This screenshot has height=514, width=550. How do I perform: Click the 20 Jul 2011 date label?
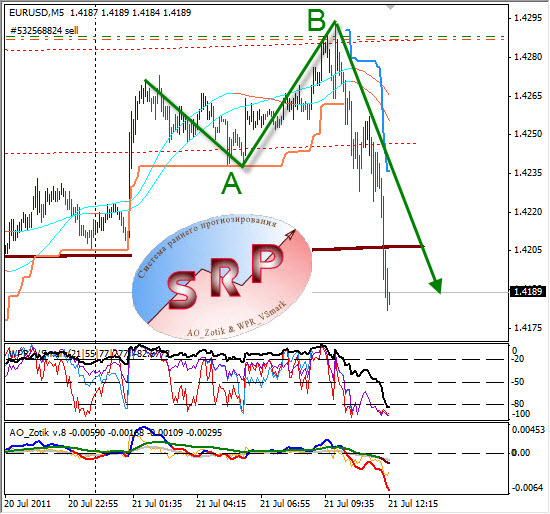[28, 504]
